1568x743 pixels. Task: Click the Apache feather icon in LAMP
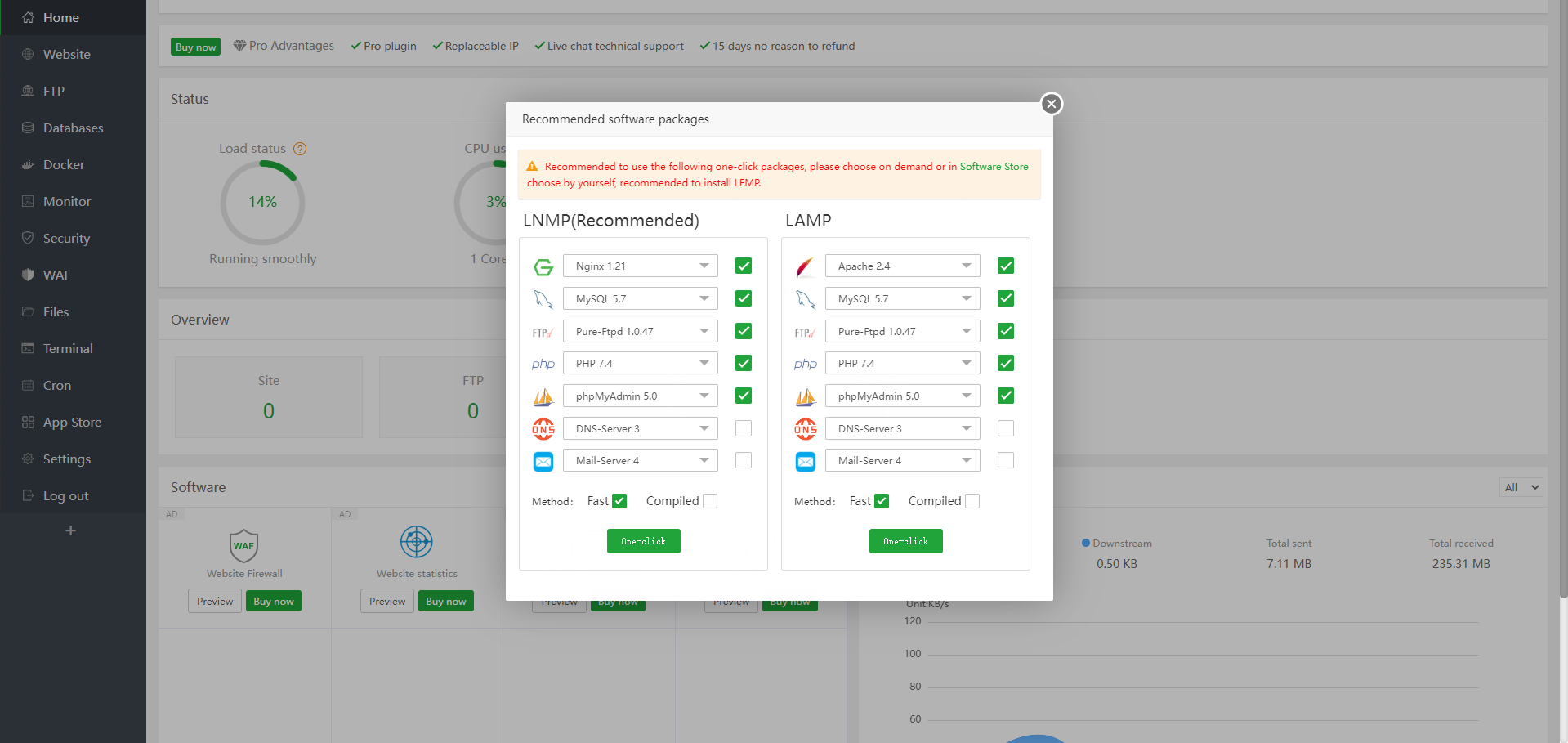click(805, 266)
